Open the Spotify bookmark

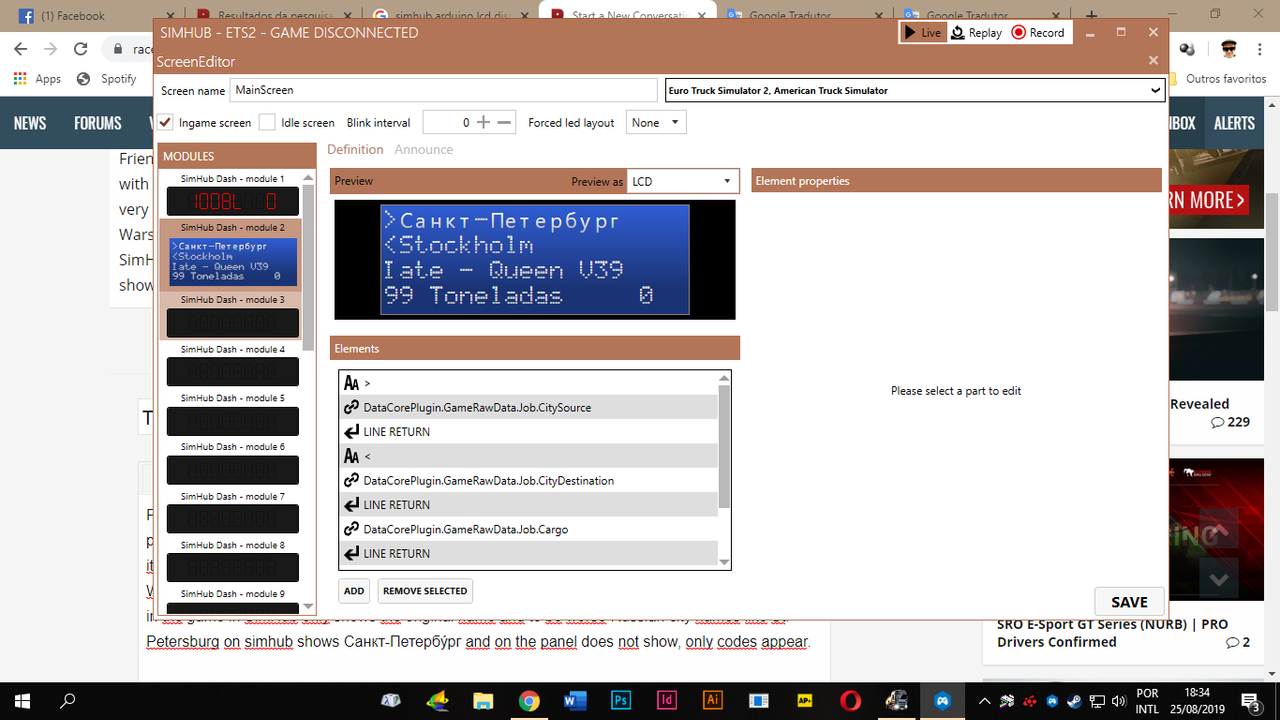106,79
